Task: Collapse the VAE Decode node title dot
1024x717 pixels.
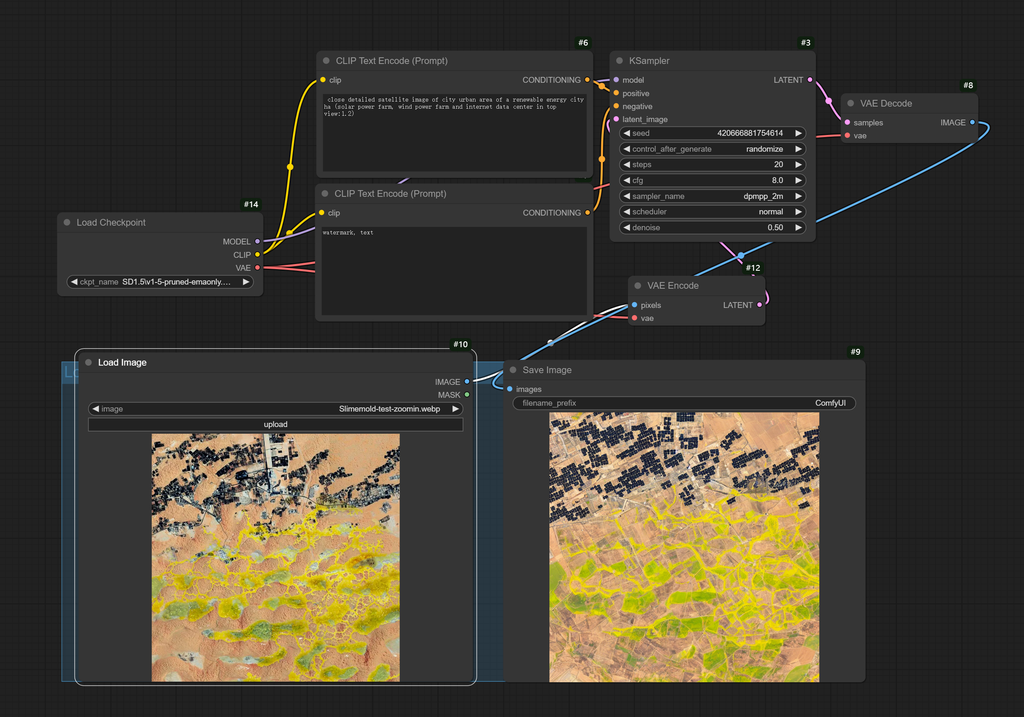Action: 849,103
